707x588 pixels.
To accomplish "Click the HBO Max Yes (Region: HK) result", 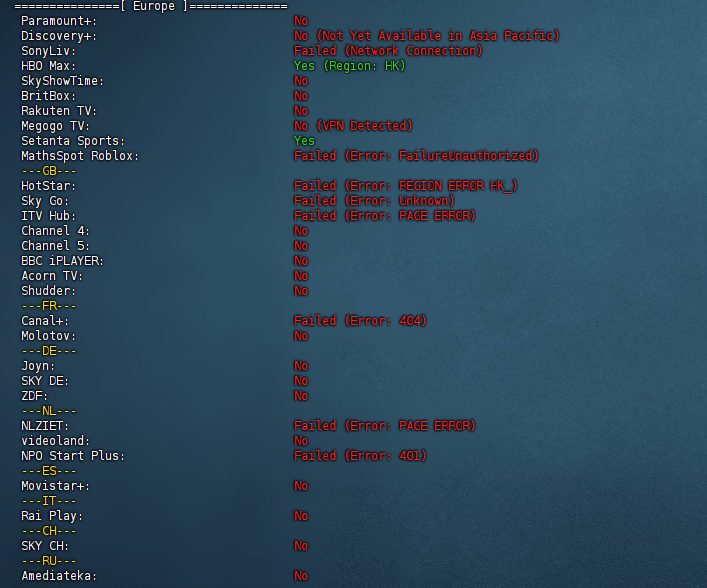I will coord(349,66).
